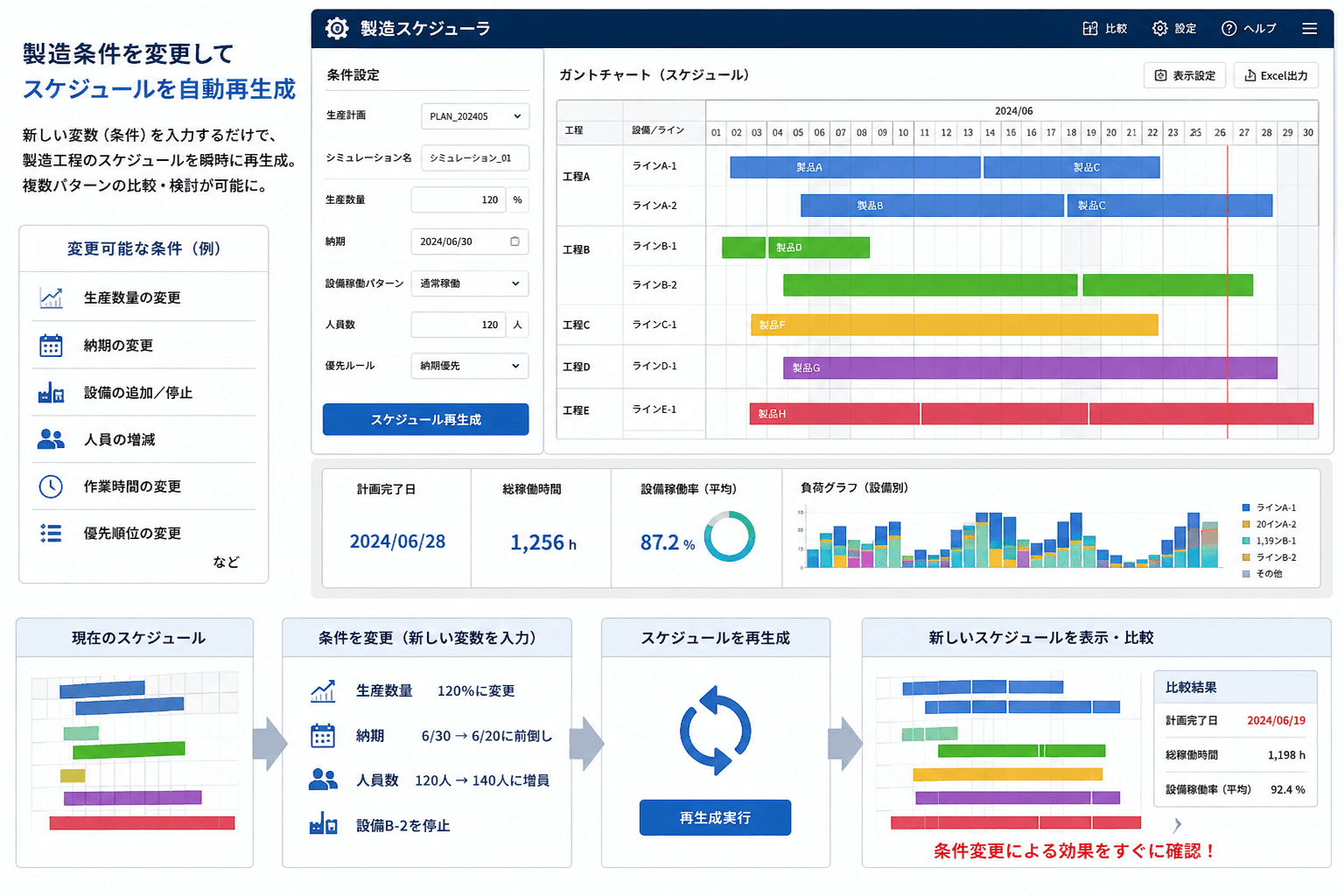
Task: Select the 製品B bar on ラインA-2
Action: [x=932, y=206]
